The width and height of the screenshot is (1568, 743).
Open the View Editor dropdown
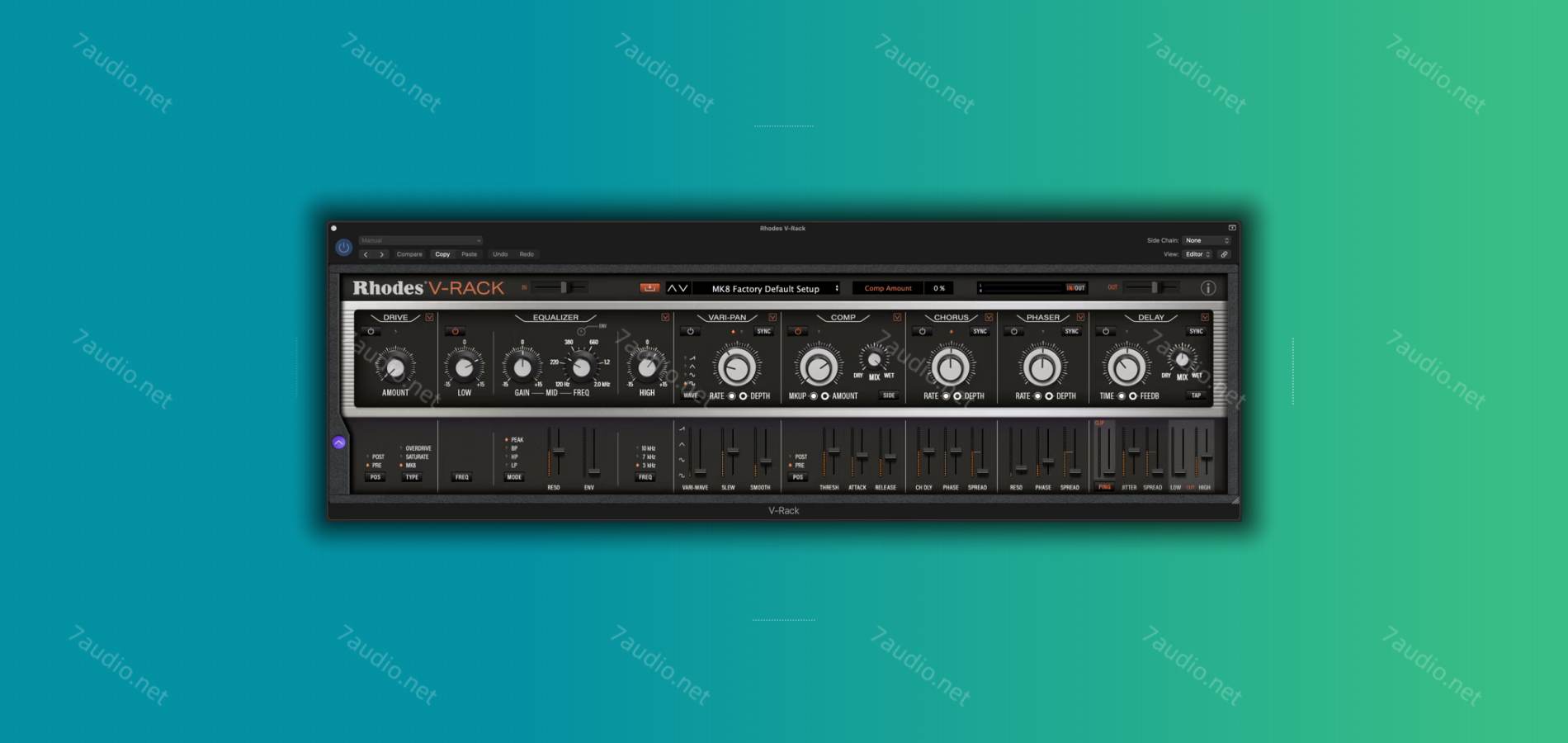[1197, 254]
